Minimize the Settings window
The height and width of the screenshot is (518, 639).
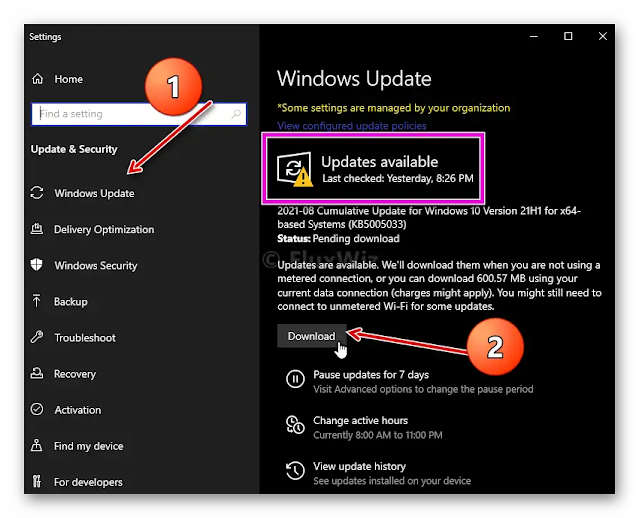[x=534, y=36]
